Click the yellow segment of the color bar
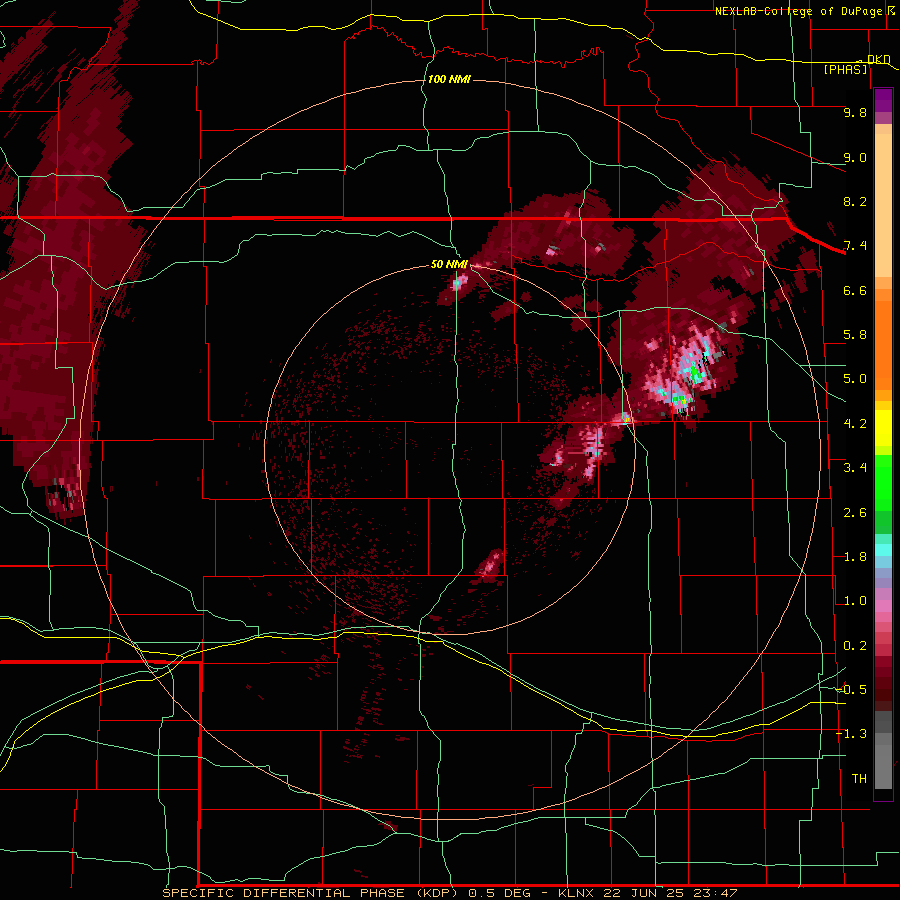This screenshot has height=900, width=900. tap(883, 428)
